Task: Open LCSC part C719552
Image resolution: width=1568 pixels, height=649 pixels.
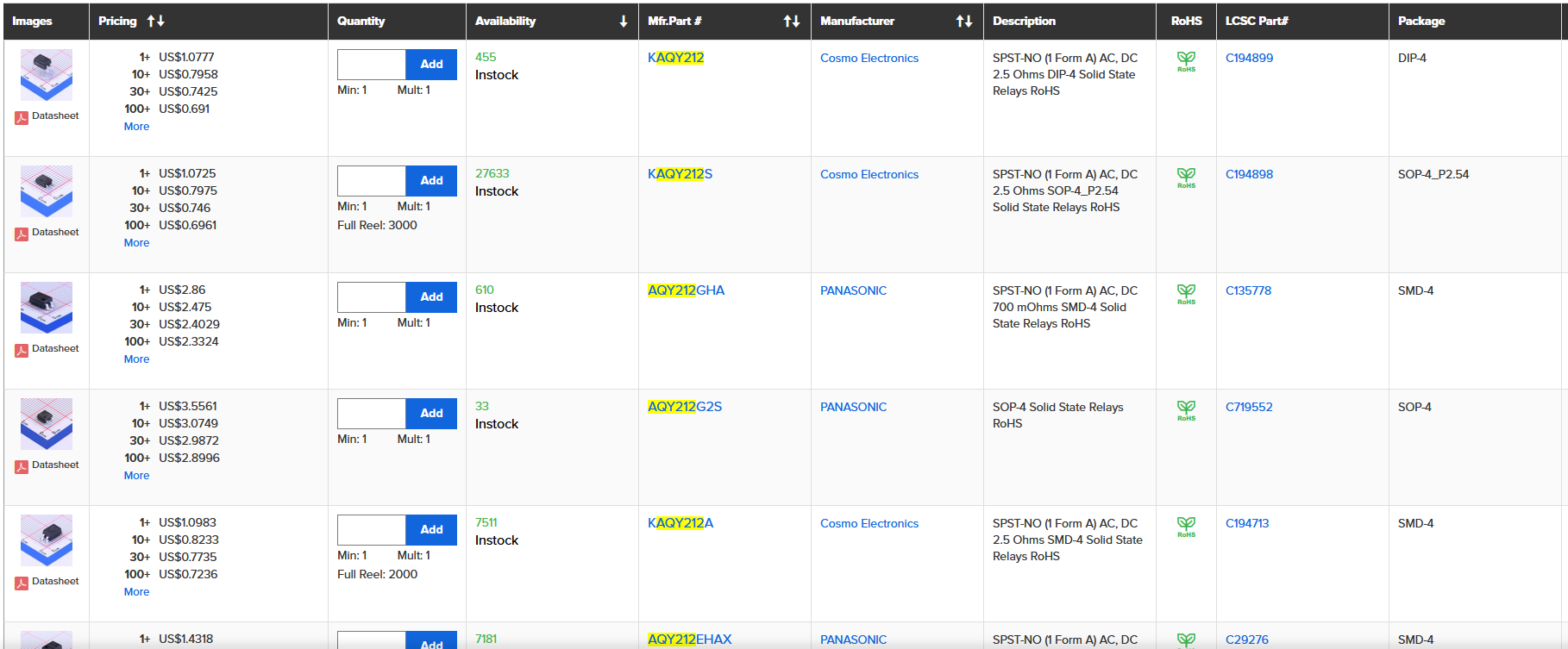Action: click(1249, 407)
